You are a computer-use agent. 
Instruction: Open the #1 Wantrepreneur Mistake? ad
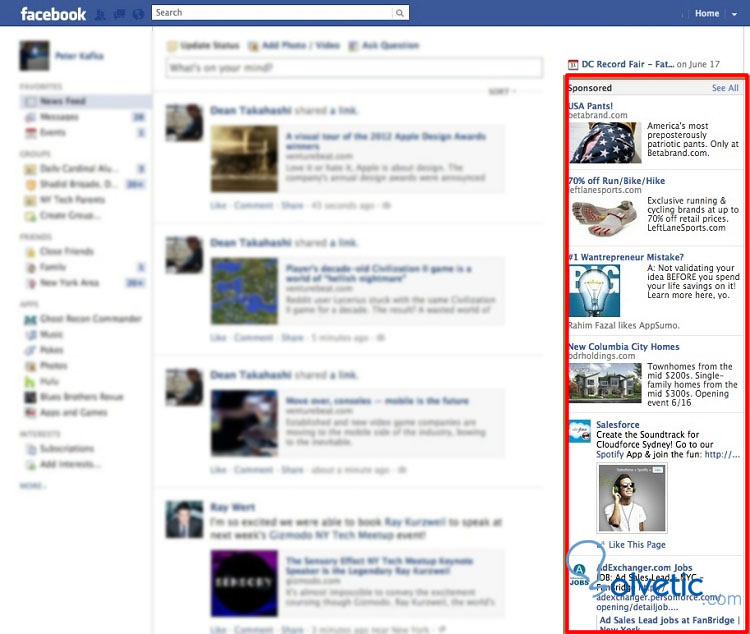click(626, 257)
